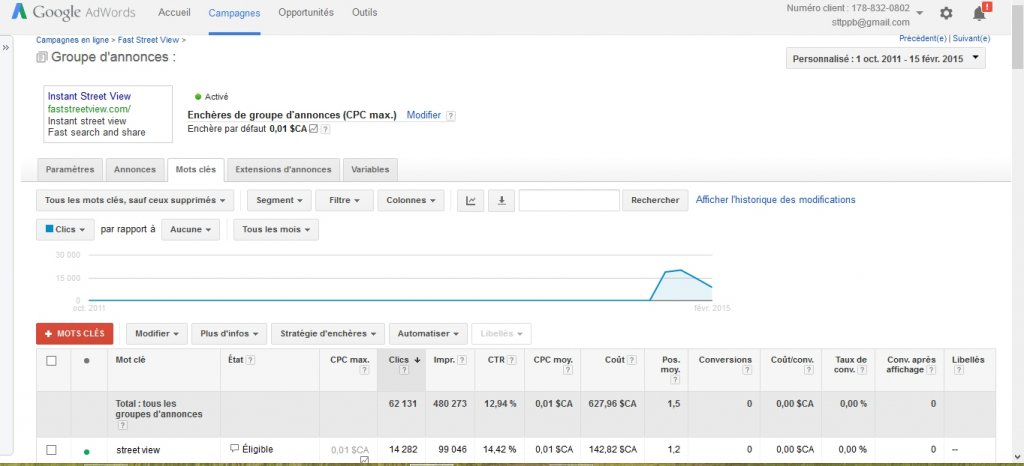This screenshot has width=1024, height=466.
Task: Toggle the chart display icon
Action: pyautogui.click(x=470, y=200)
